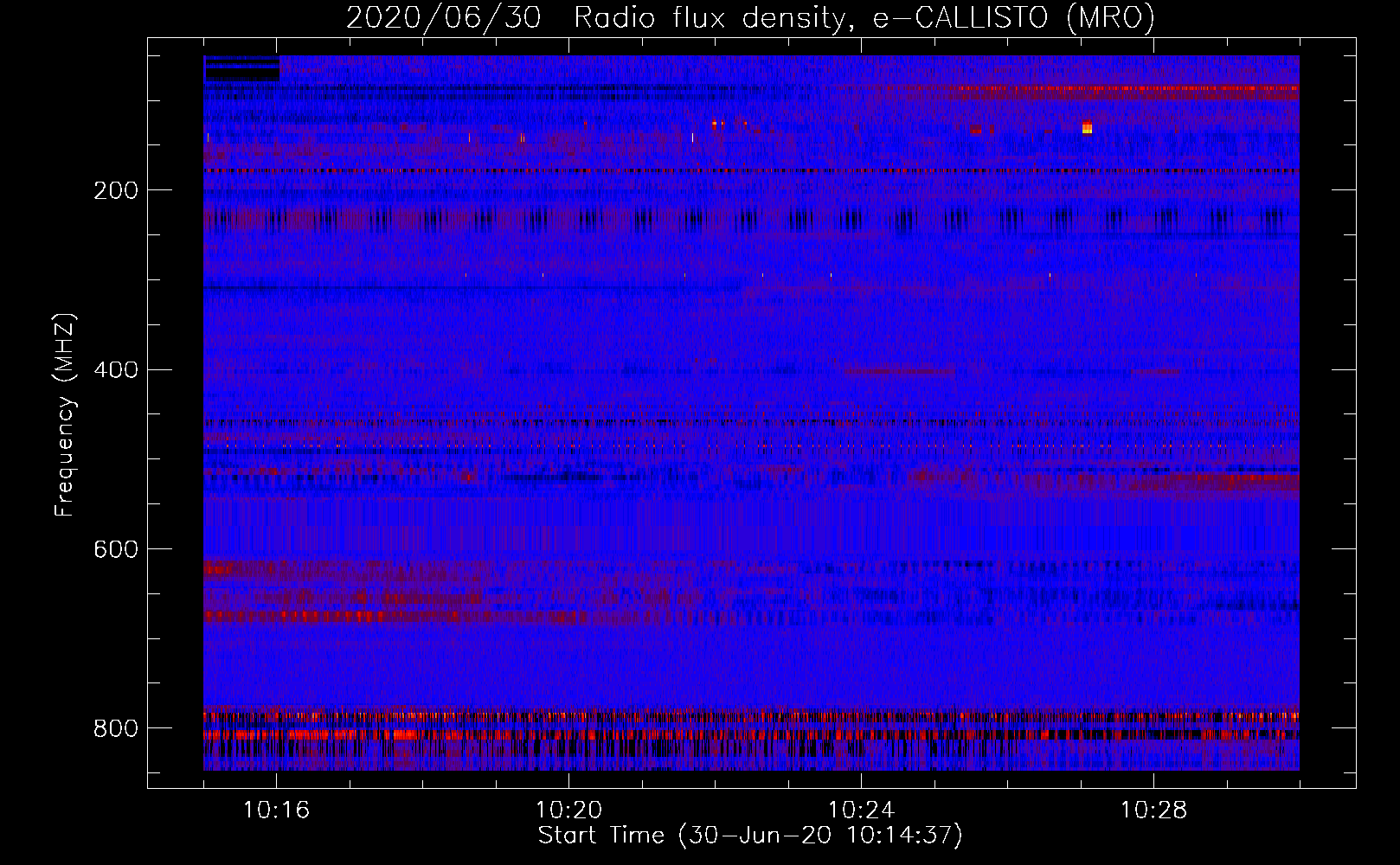Viewport: 1400px width, 865px height.
Task: Click the black calibration block at spectrogram top-left
Action: click(x=242, y=68)
